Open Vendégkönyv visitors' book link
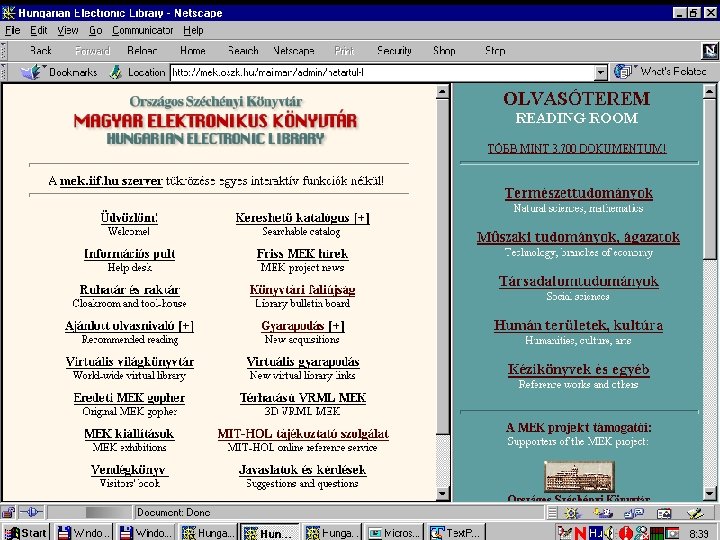The width and height of the screenshot is (720, 540). (129, 470)
